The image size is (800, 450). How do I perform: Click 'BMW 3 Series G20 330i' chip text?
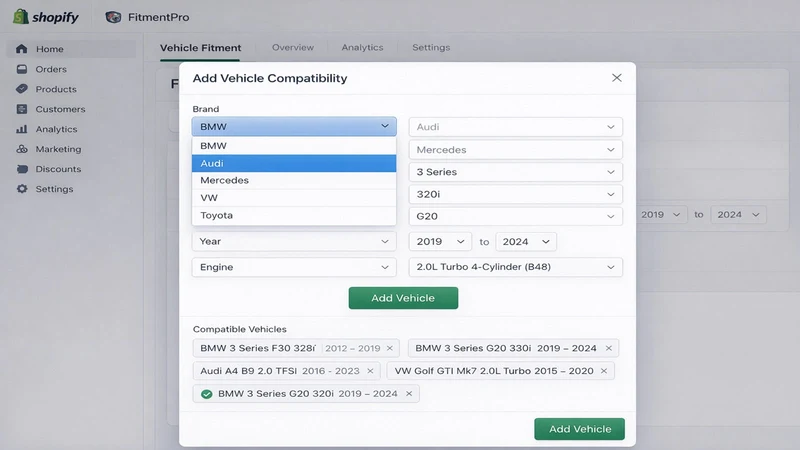(473, 348)
